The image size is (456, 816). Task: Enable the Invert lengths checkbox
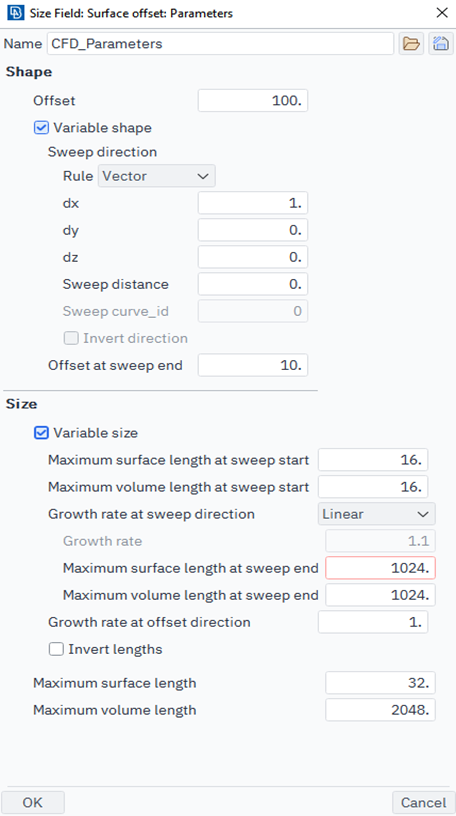[x=56, y=649]
